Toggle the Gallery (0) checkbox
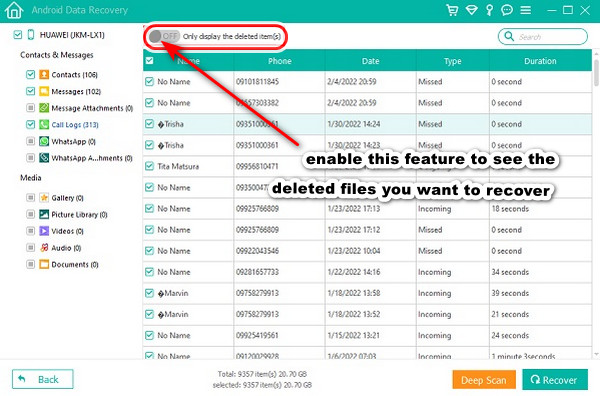This screenshot has height=396, width=600. tap(31, 197)
